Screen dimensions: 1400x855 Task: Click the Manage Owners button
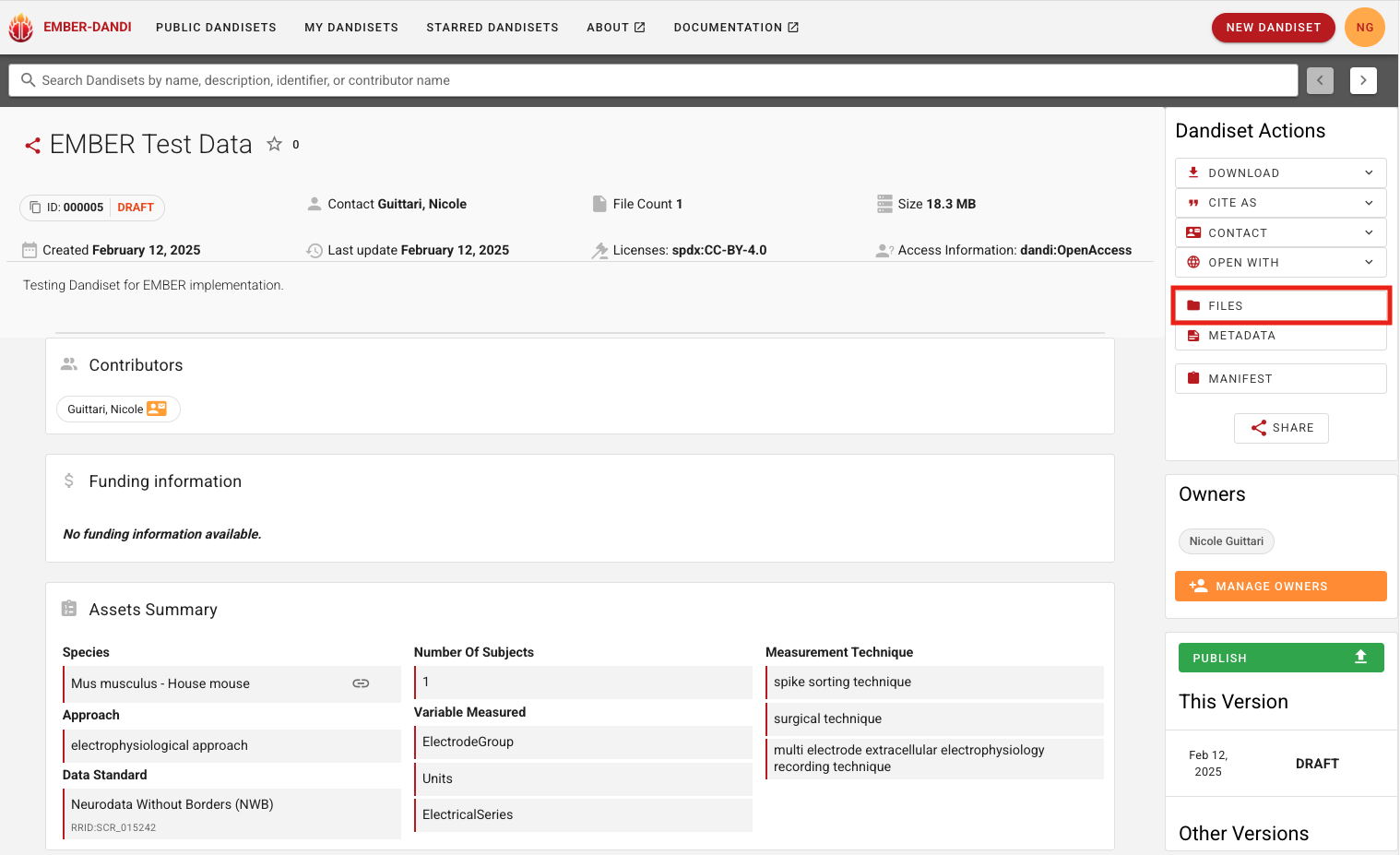1281,586
